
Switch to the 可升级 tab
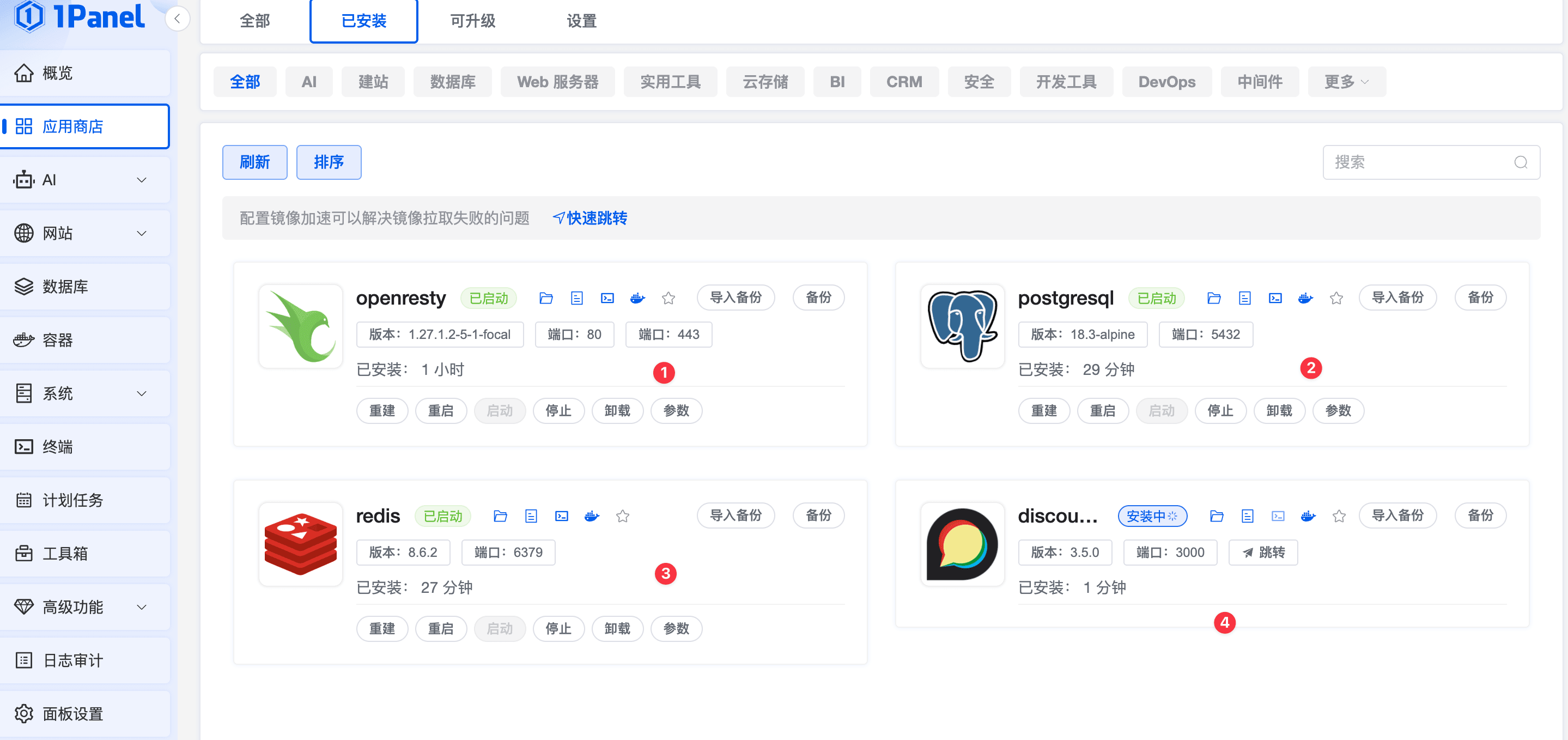coord(472,21)
